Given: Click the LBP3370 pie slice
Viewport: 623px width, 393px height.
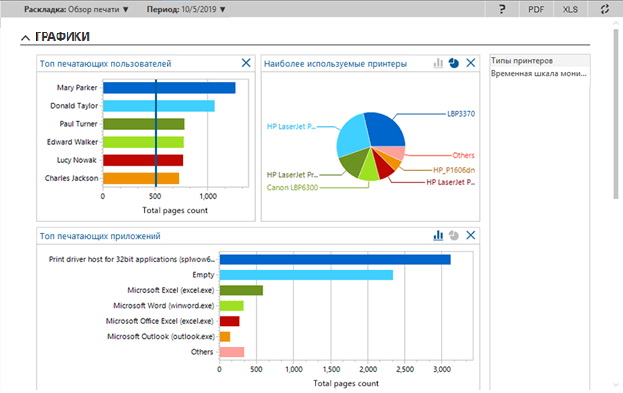Looking at the screenshot, I should (383, 129).
